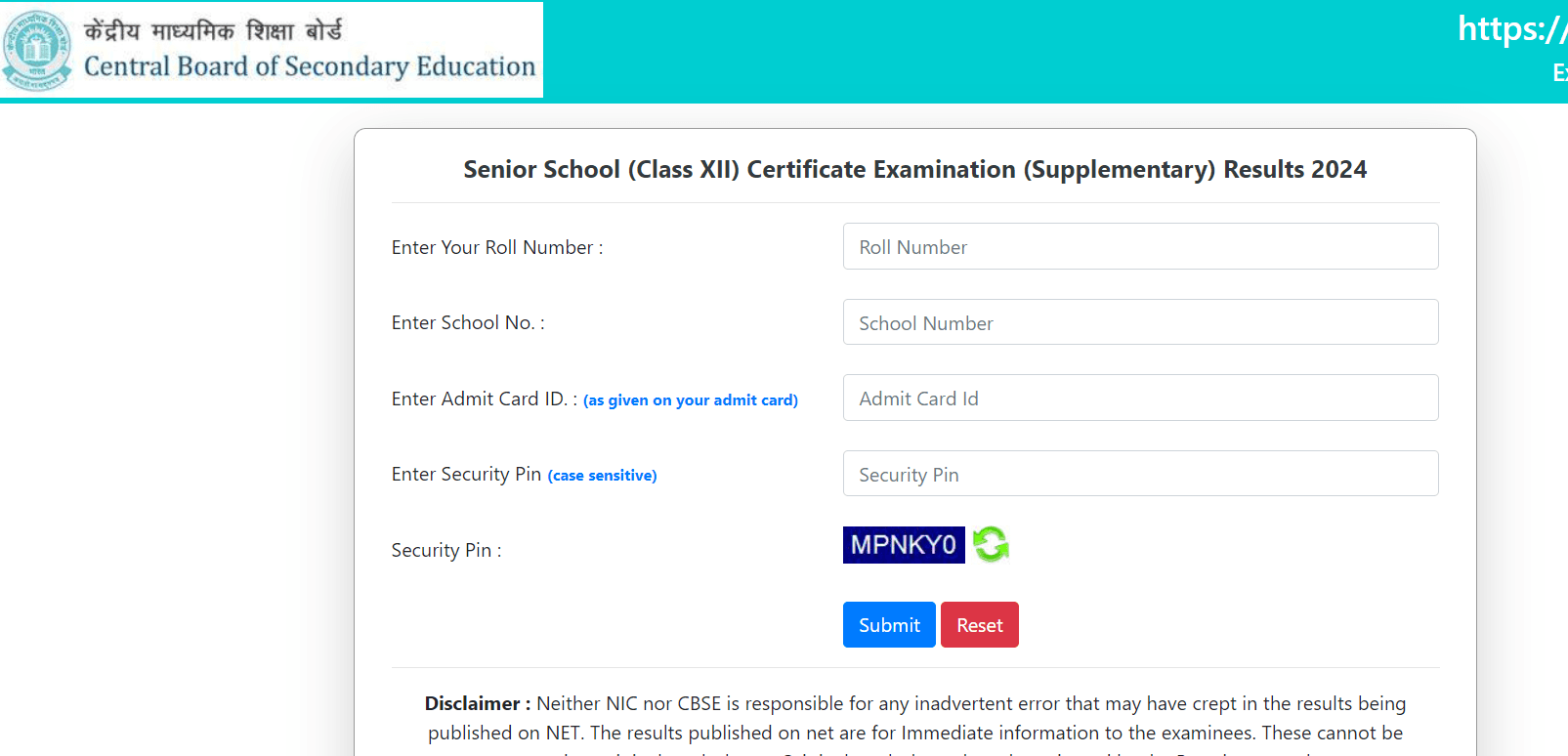Click the Class XII Supplementary Results 2024 heading
The image size is (1568, 756).
coord(914,170)
